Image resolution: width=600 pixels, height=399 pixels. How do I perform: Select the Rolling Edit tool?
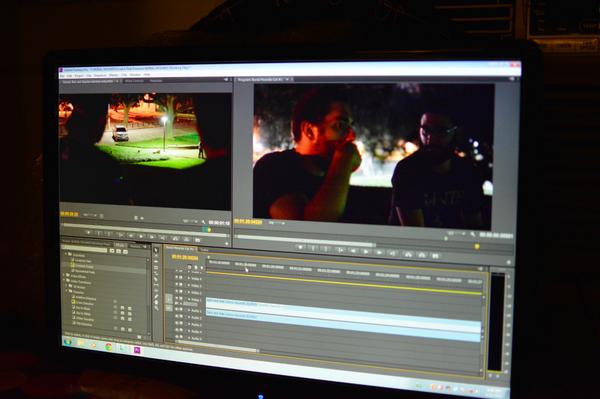pyautogui.click(x=156, y=268)
